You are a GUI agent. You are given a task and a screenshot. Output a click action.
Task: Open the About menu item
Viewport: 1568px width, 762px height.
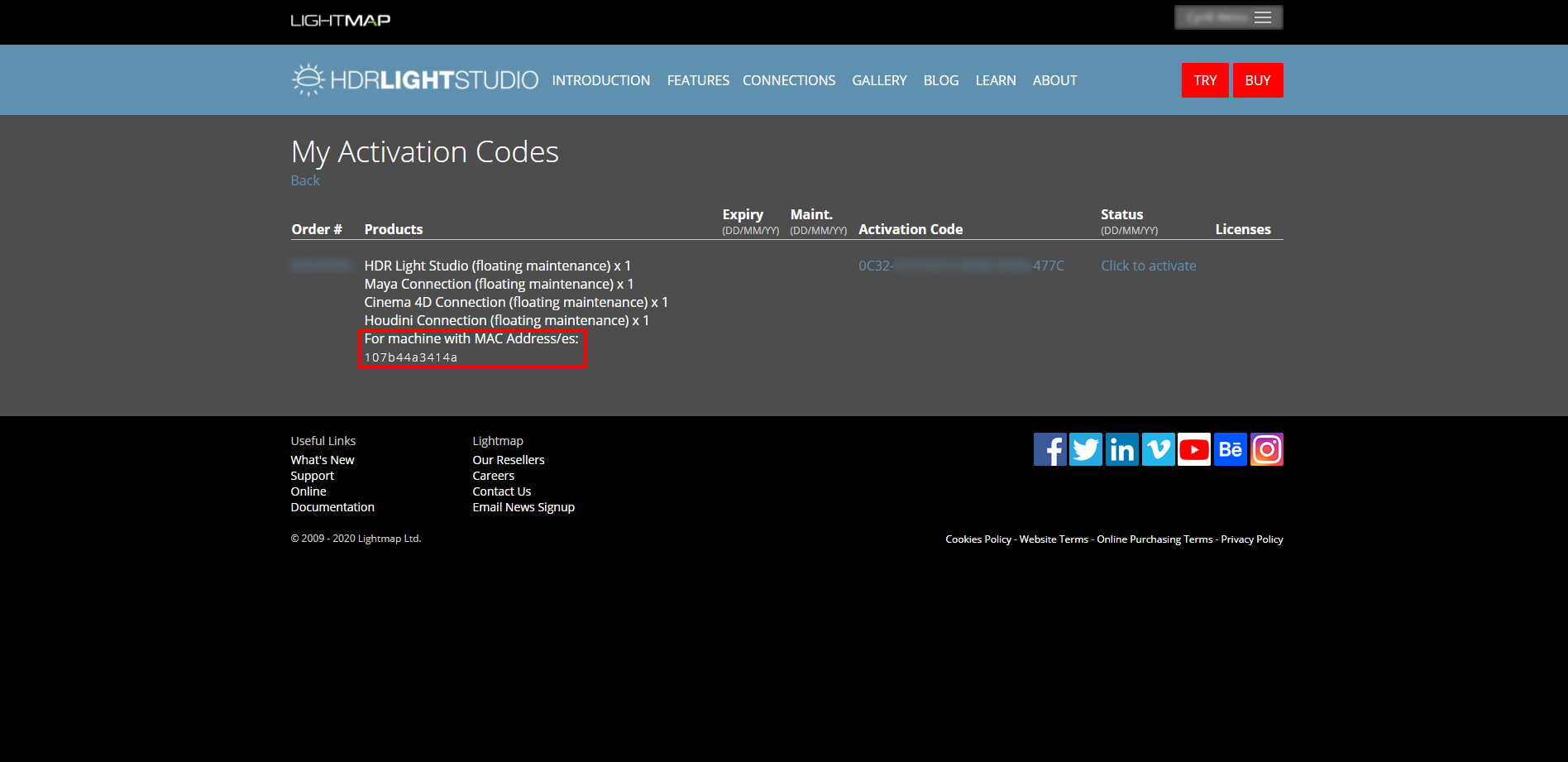[1055, 80]
